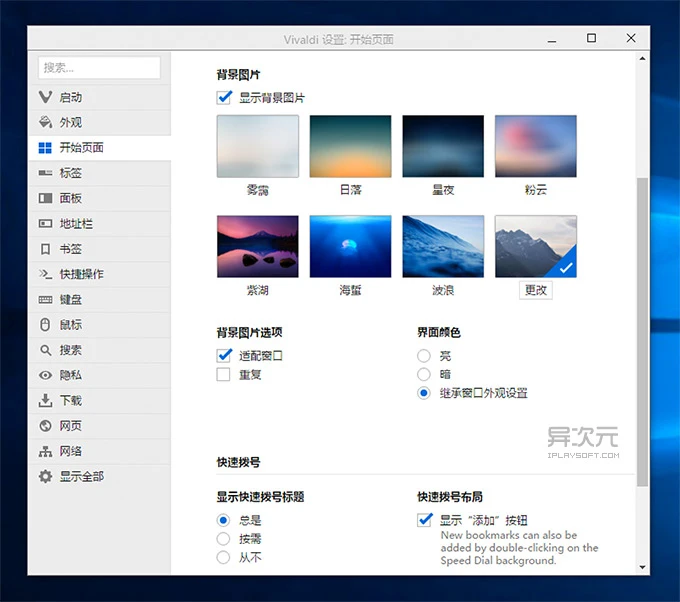The width and height of the screenshot is (680, 602).
Task: Close the Vivaldi settings window
Action: (631, 38)
